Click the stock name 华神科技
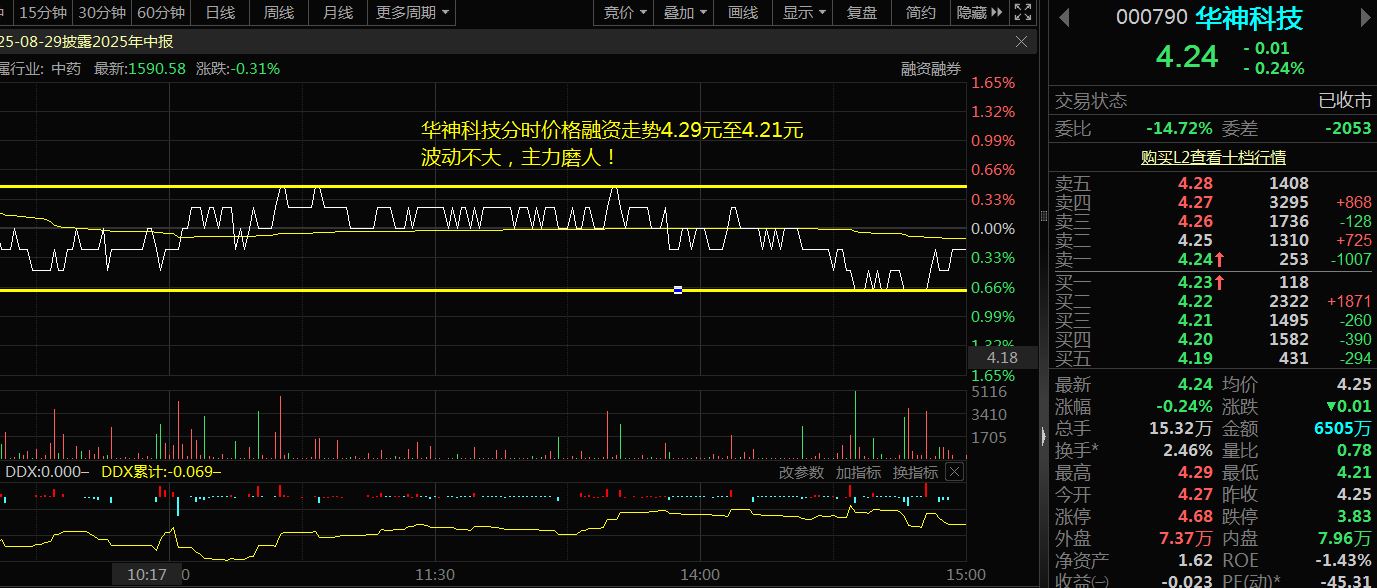Viewport: 1377px width, 588px height. [1249, 17]
